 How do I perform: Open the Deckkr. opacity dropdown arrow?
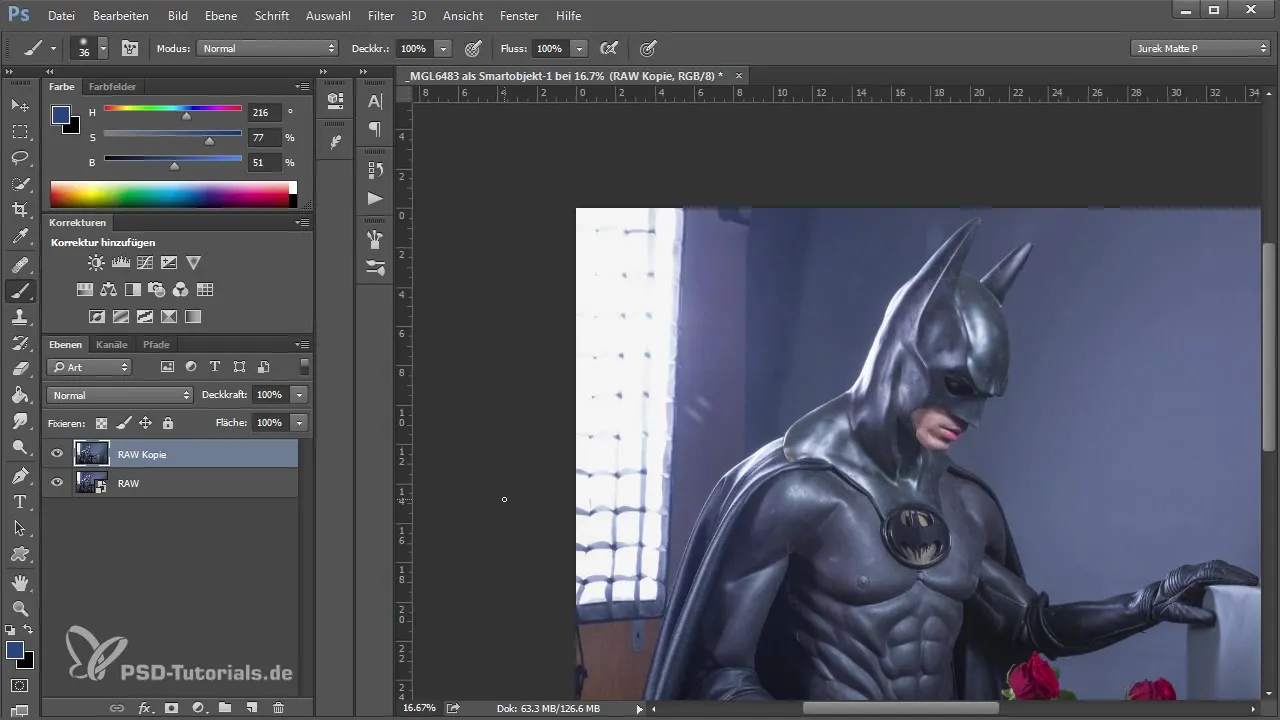[443, 48]
